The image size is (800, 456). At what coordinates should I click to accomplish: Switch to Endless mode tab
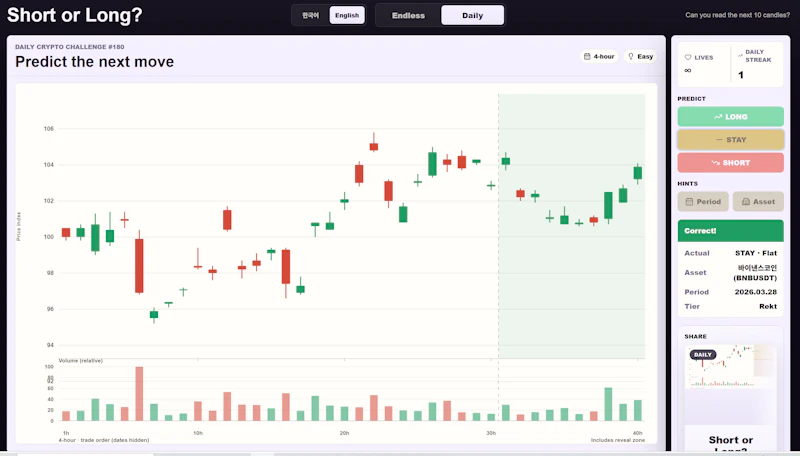408,15
